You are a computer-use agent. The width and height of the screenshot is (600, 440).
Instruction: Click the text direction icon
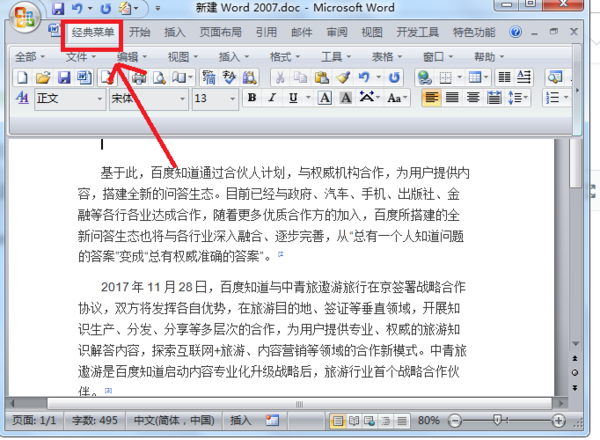pyautogui.click(x=524, y=78)
